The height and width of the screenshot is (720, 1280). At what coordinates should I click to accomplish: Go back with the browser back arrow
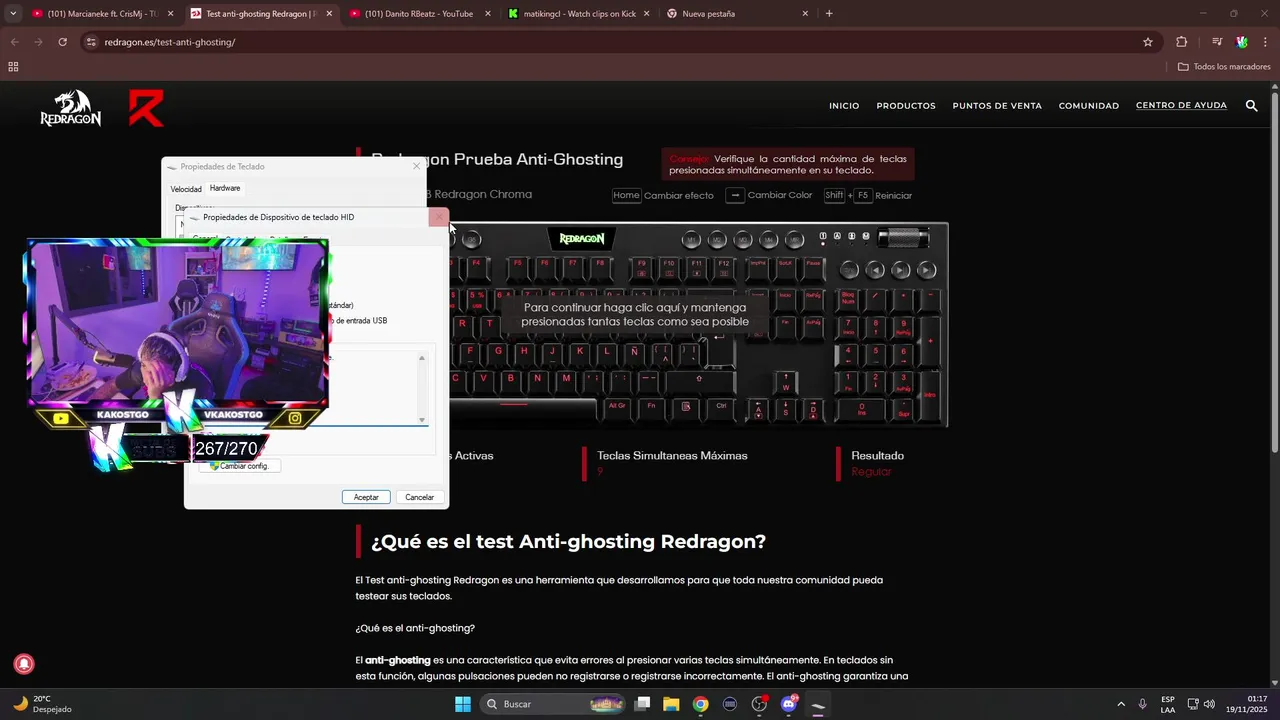pyautogui.click(x=14, y=42)
